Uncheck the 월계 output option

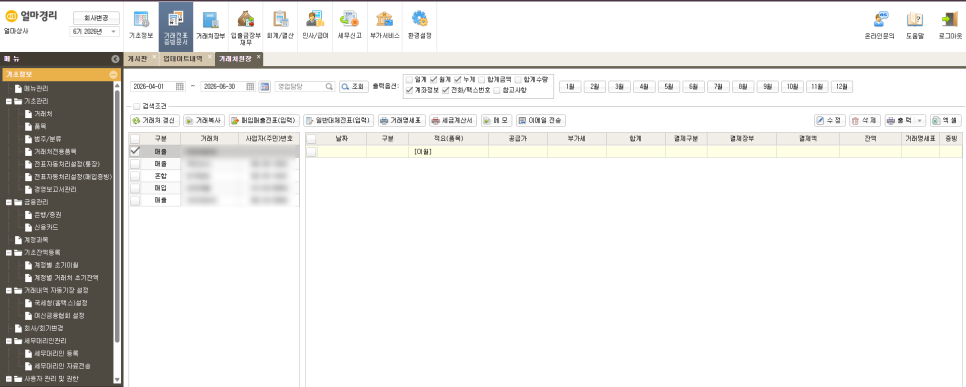(434, 79)
